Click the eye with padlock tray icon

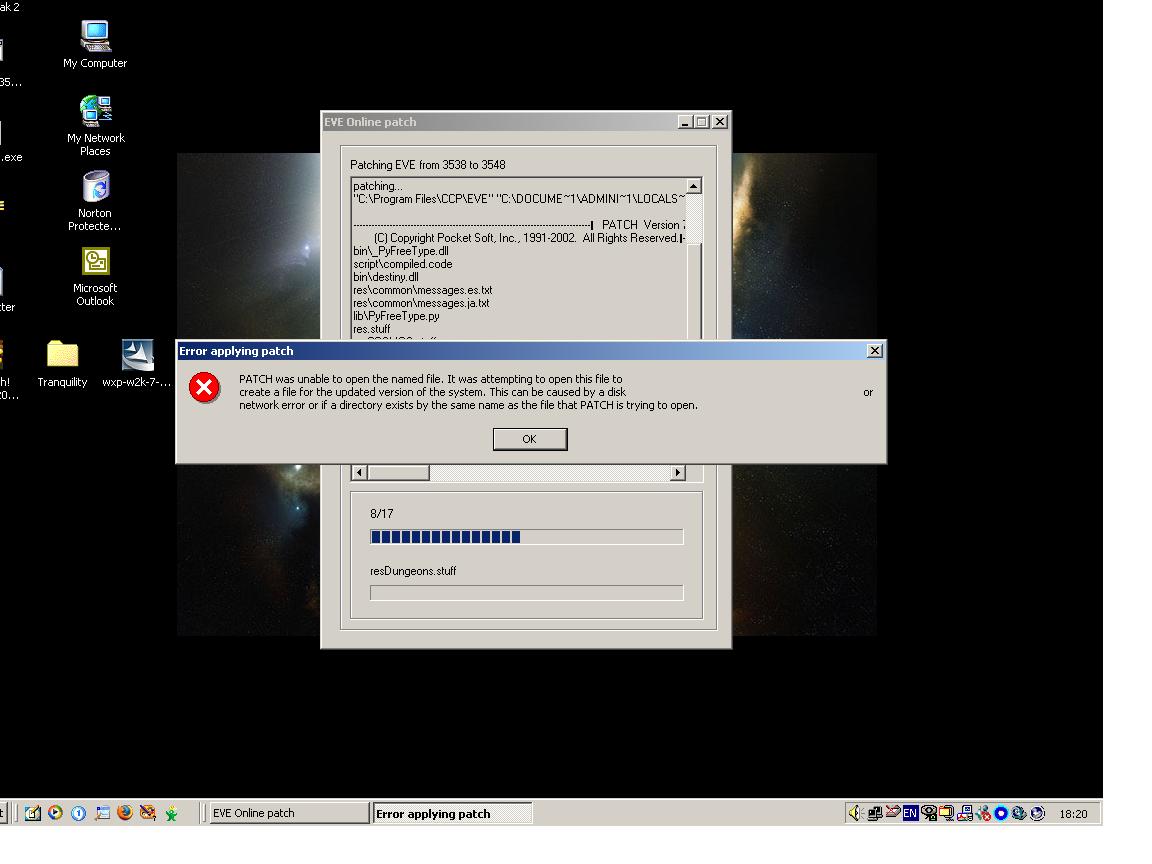point(929,813)
